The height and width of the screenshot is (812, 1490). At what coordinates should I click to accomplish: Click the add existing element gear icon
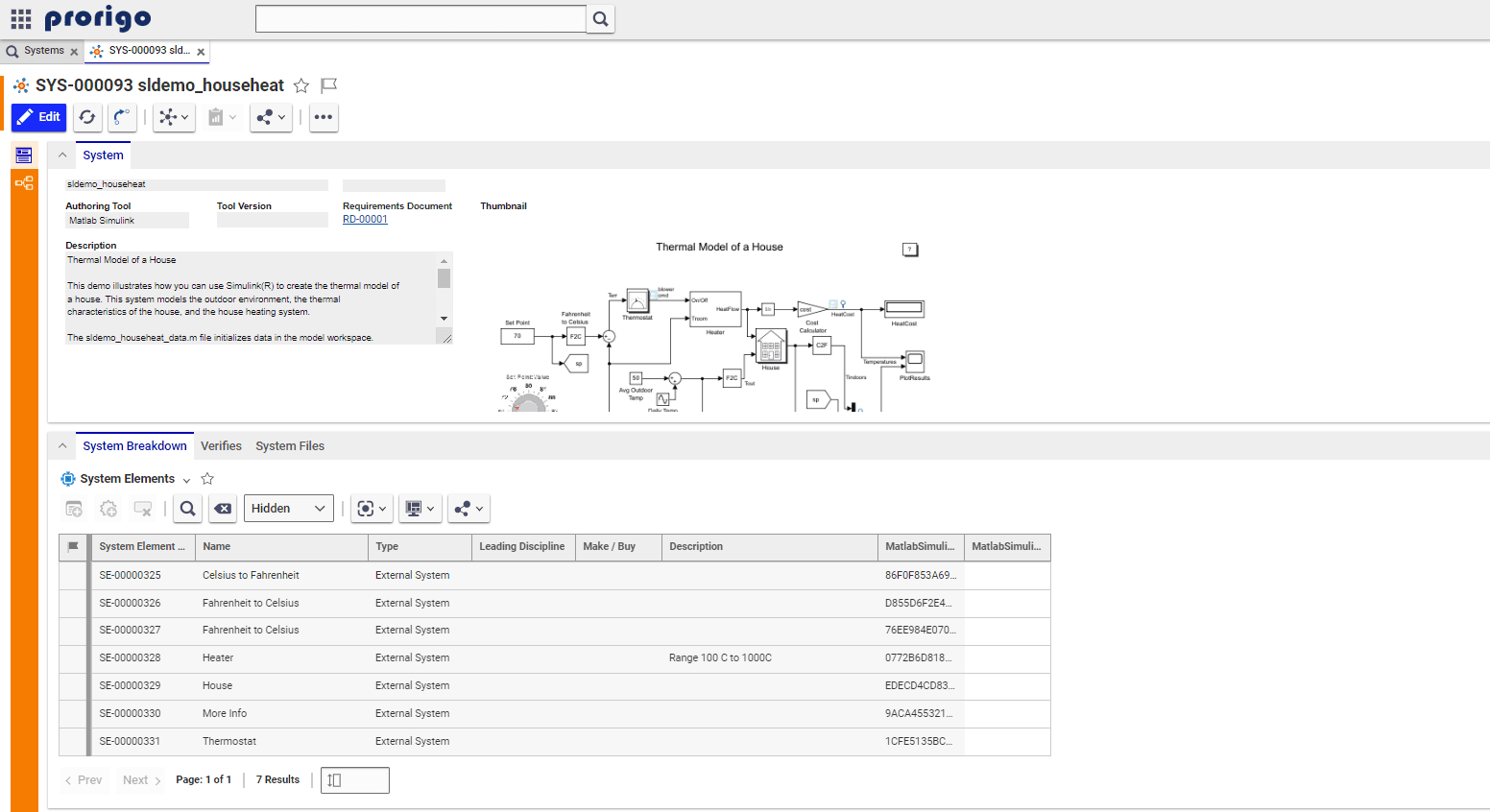[108, 509]
